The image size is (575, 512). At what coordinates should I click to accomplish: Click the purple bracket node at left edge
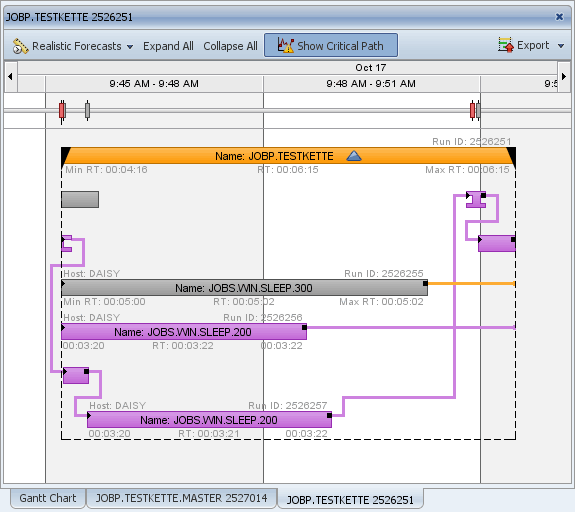click(67, 244)
